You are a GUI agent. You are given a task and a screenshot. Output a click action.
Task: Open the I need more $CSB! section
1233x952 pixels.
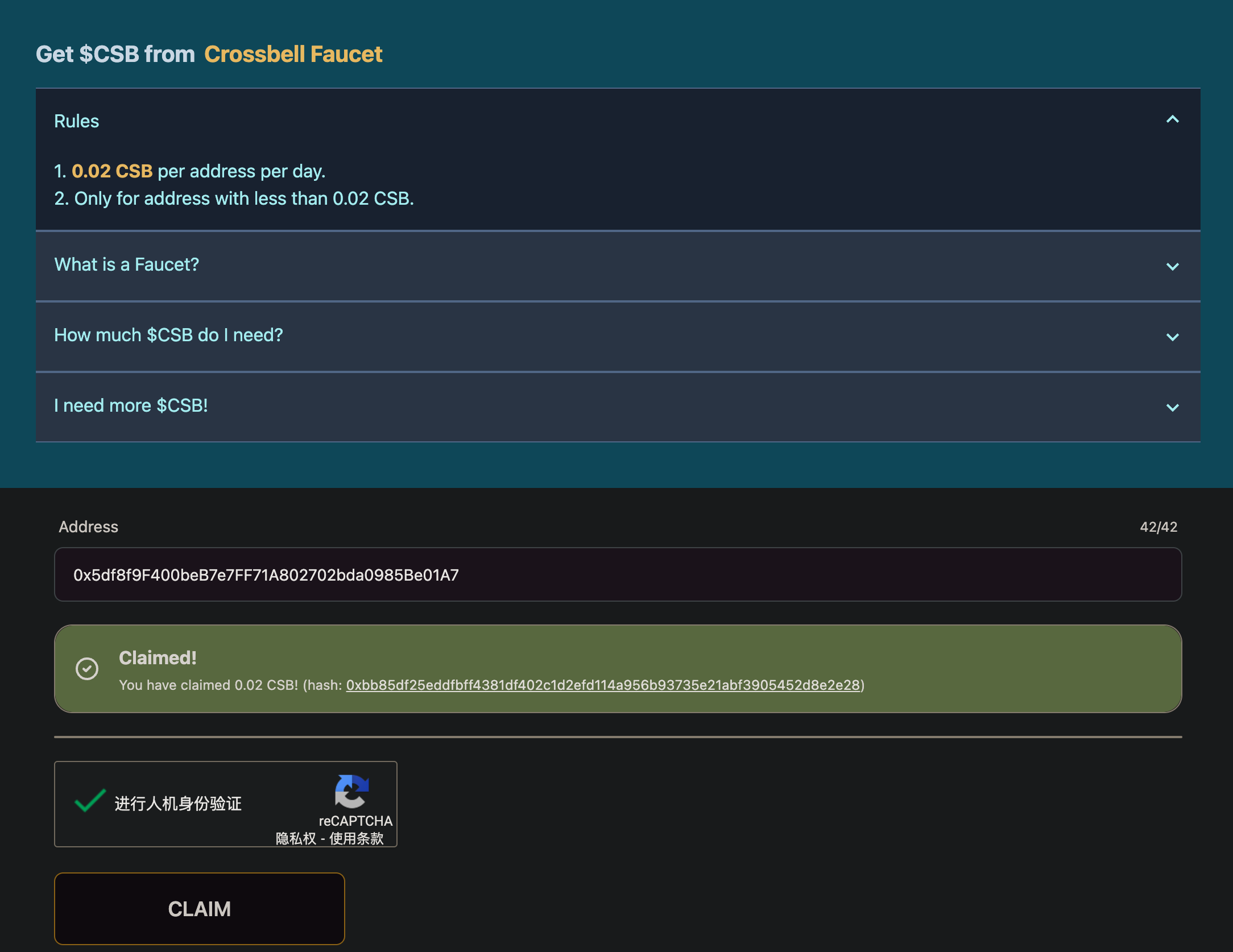[131, 405]
